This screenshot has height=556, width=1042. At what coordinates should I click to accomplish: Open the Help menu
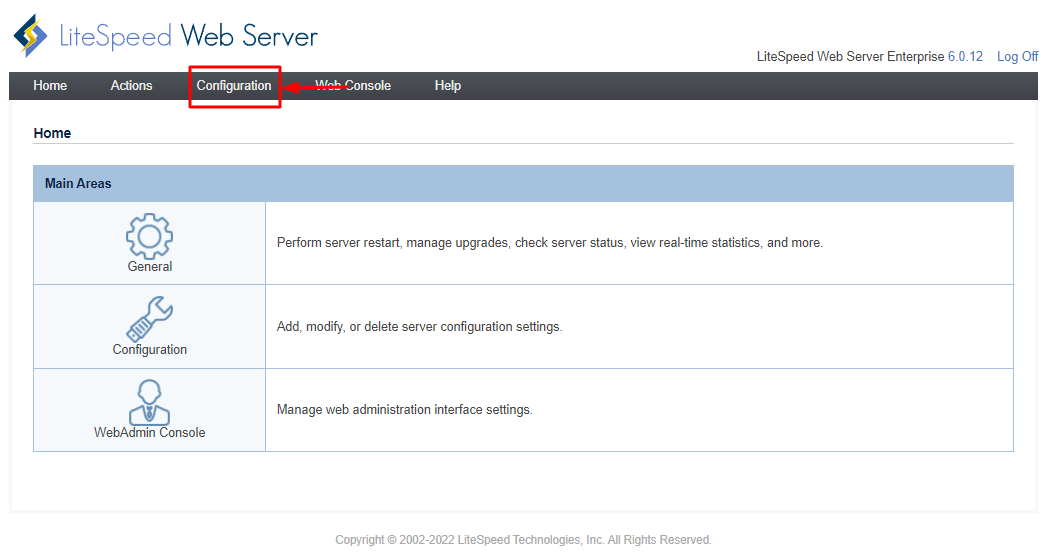coord(447,86)
